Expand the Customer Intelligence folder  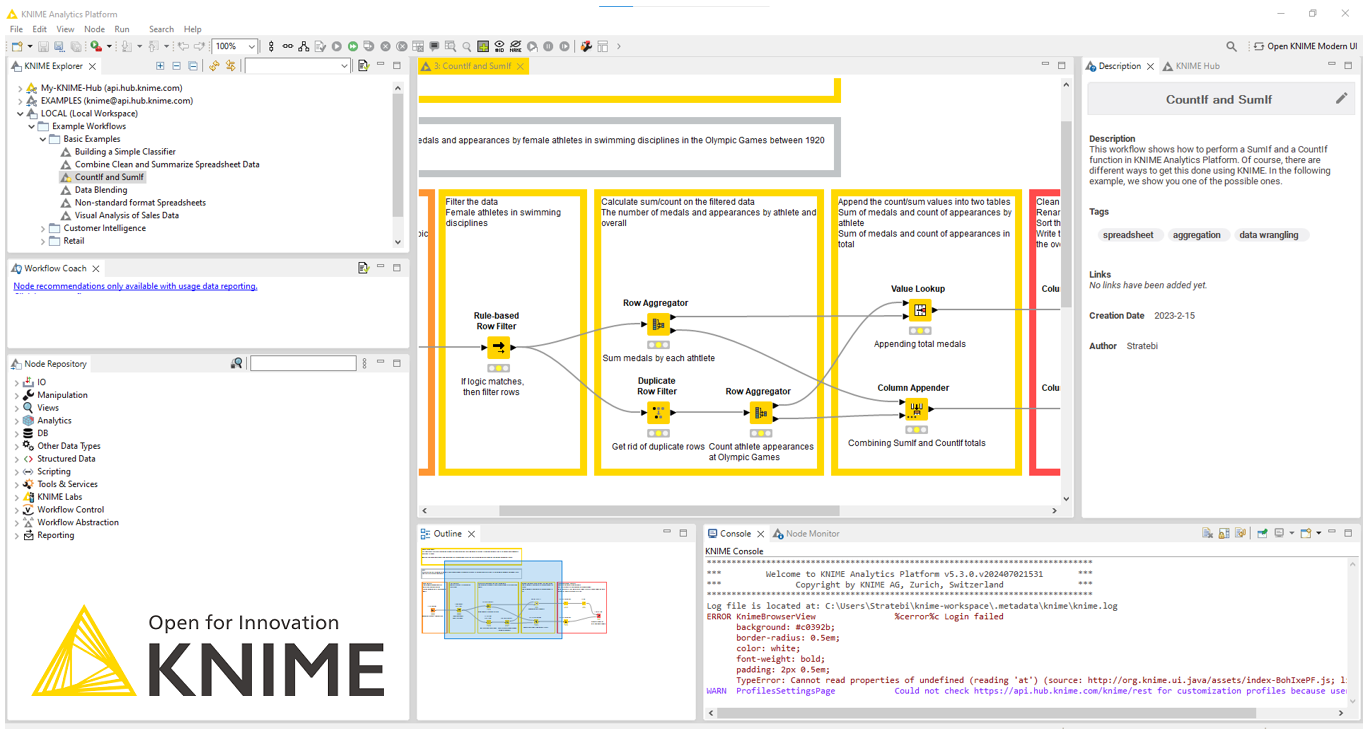pos(43,228)
